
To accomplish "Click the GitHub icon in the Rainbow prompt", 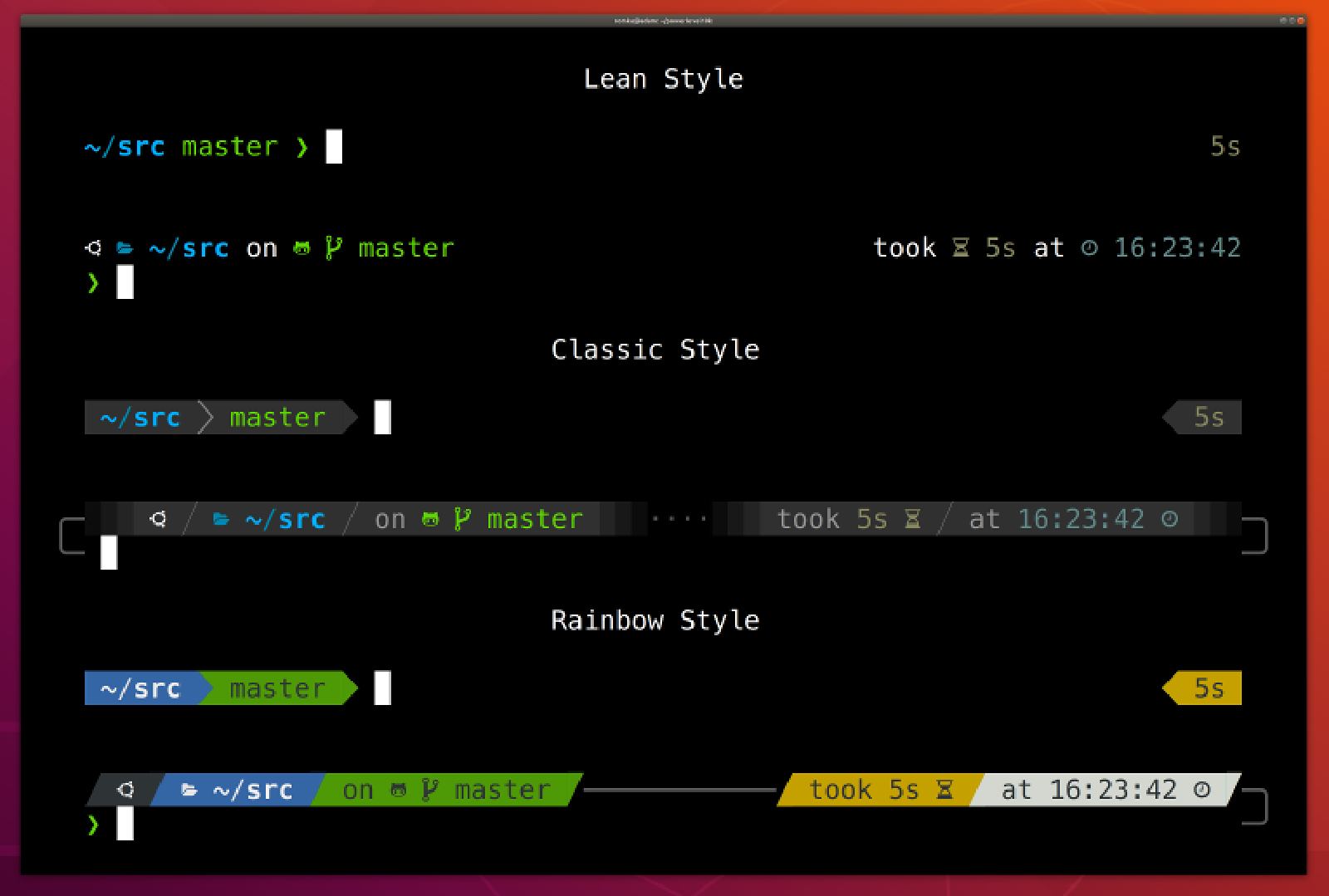I will (x=397, y=790).
